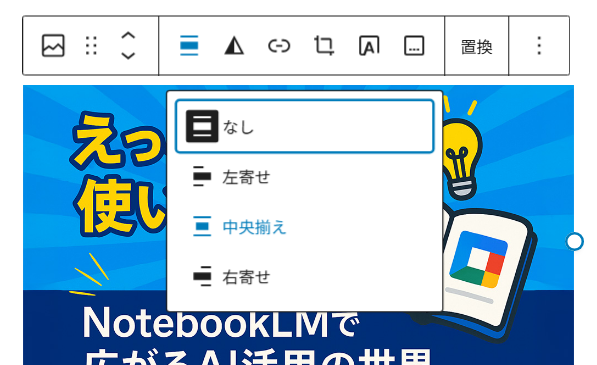Open the alignment toolbar button
Viewport: 597px width, 365px height.
coord(189,46)
